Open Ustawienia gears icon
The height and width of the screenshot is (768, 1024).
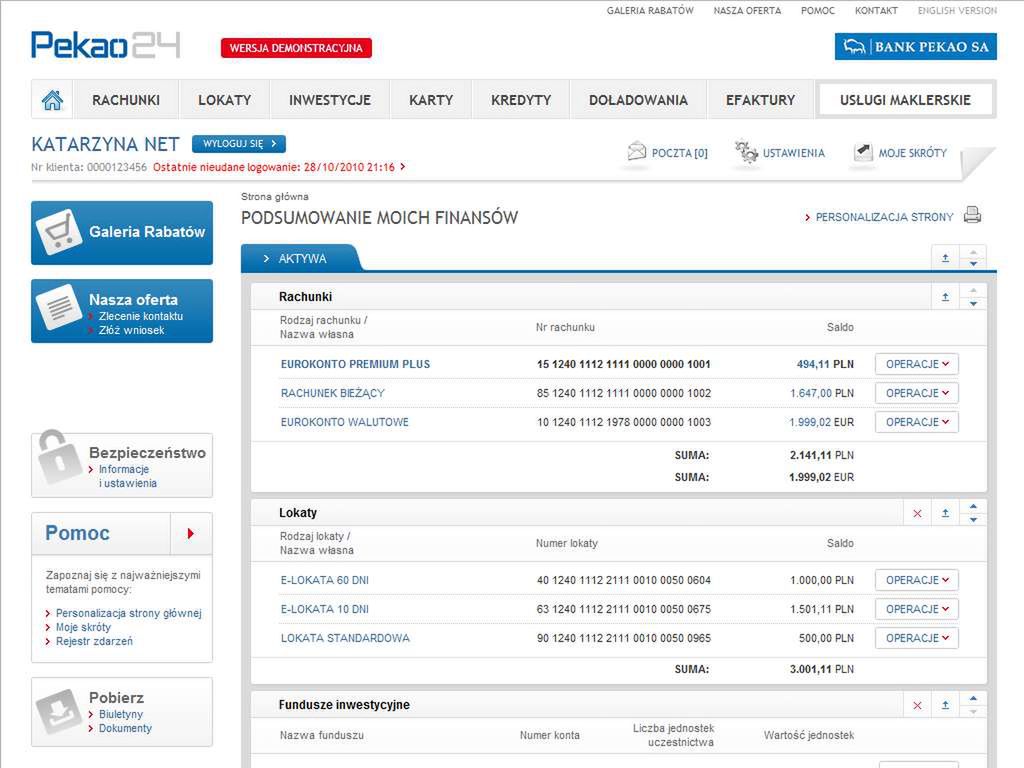(x=746, y=152)
